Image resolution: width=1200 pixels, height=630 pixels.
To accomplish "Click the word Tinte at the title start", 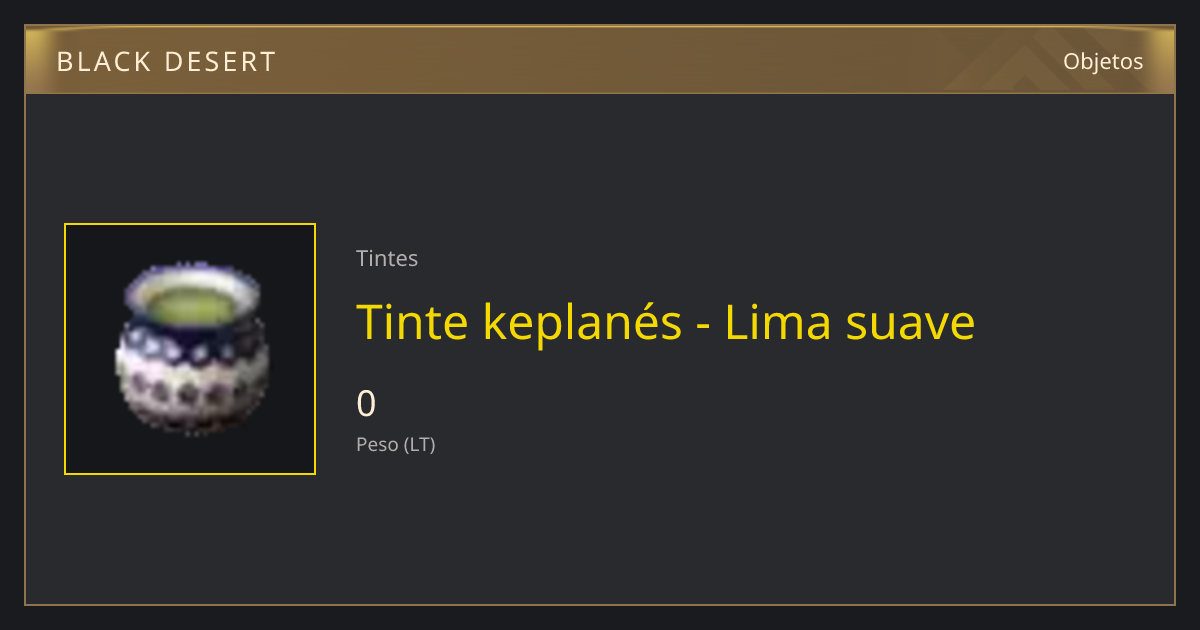I will point(413,323).
